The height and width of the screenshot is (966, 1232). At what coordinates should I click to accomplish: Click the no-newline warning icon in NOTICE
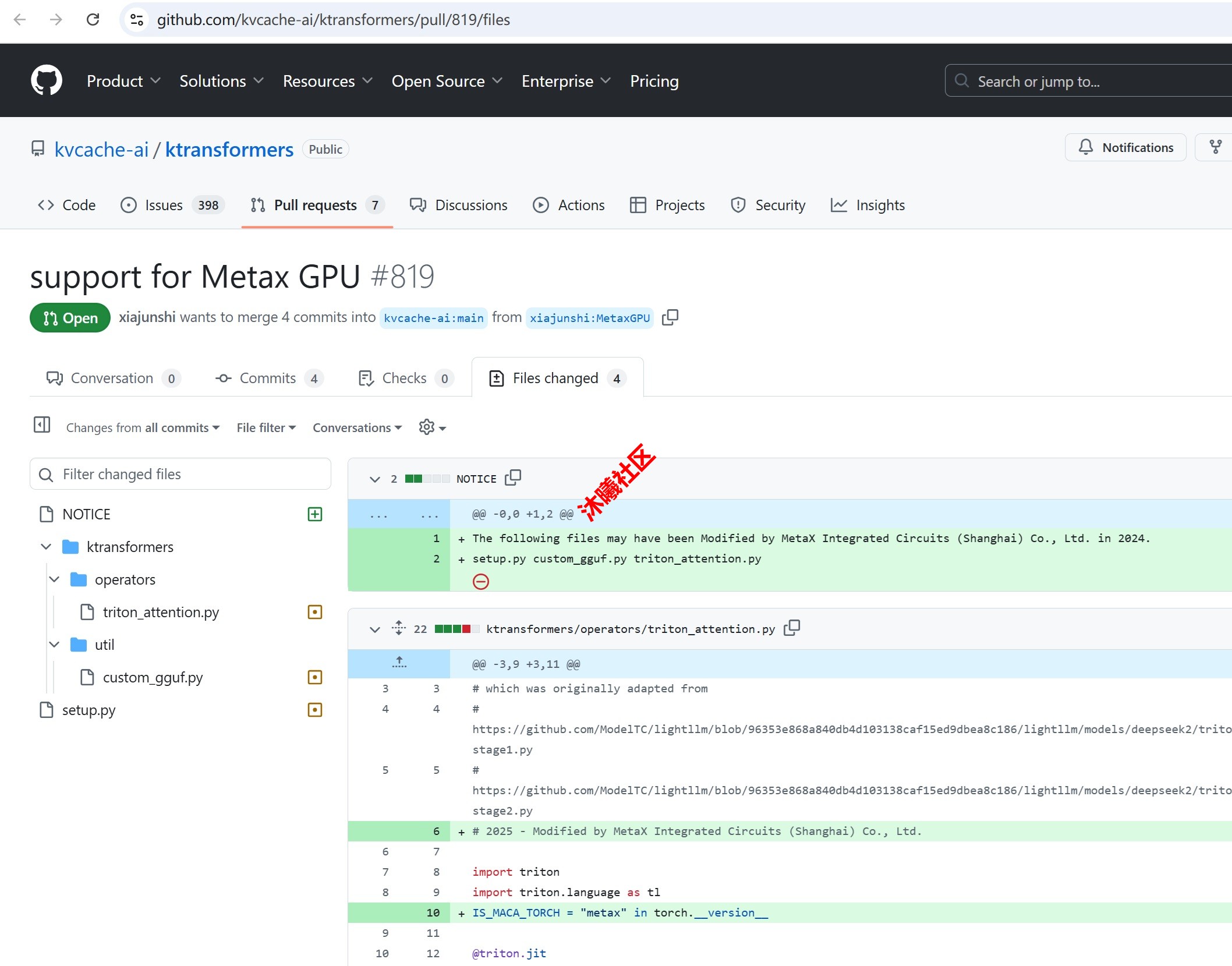point(481,581)
